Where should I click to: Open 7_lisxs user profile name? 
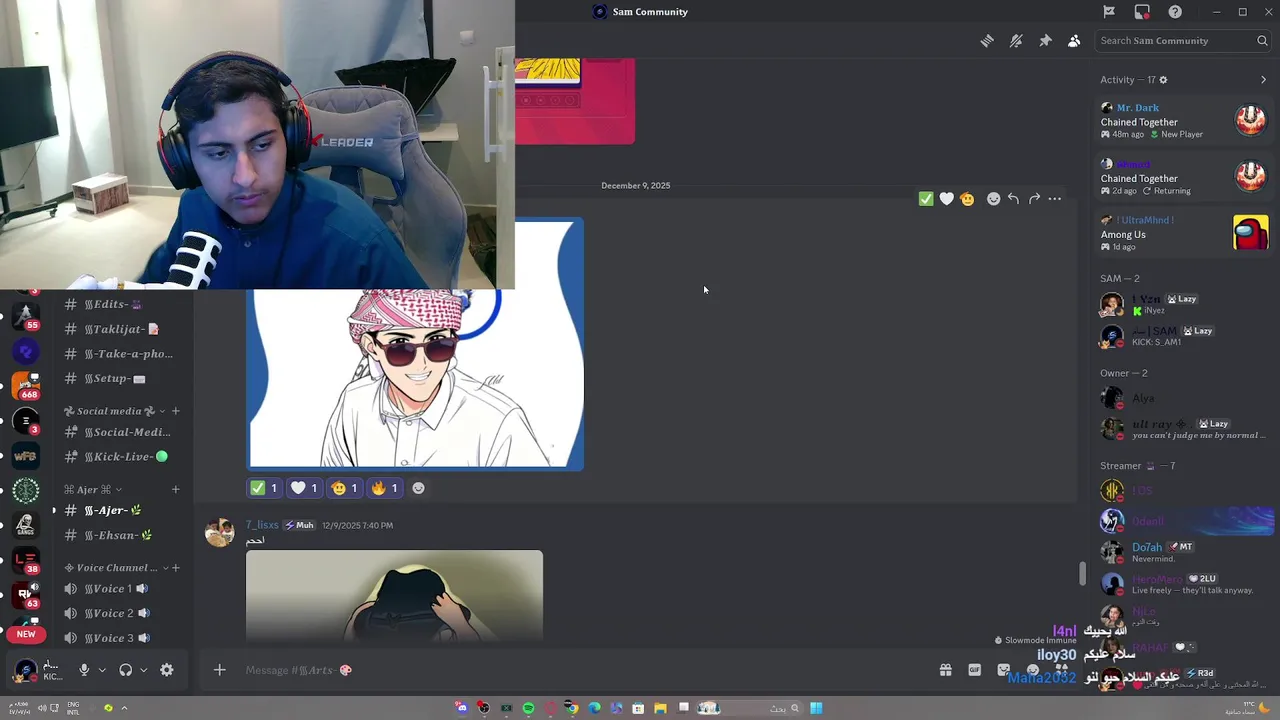262,525
